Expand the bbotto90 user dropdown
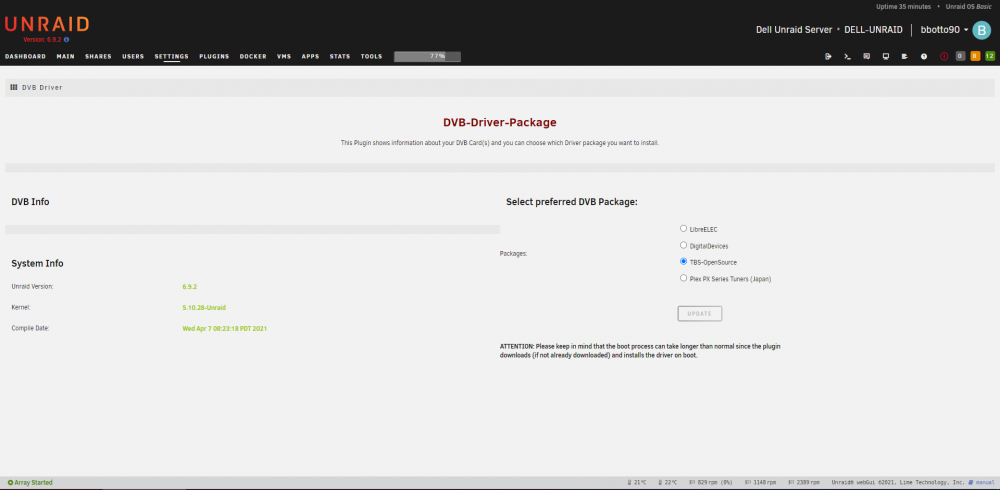 coord(945,30)
